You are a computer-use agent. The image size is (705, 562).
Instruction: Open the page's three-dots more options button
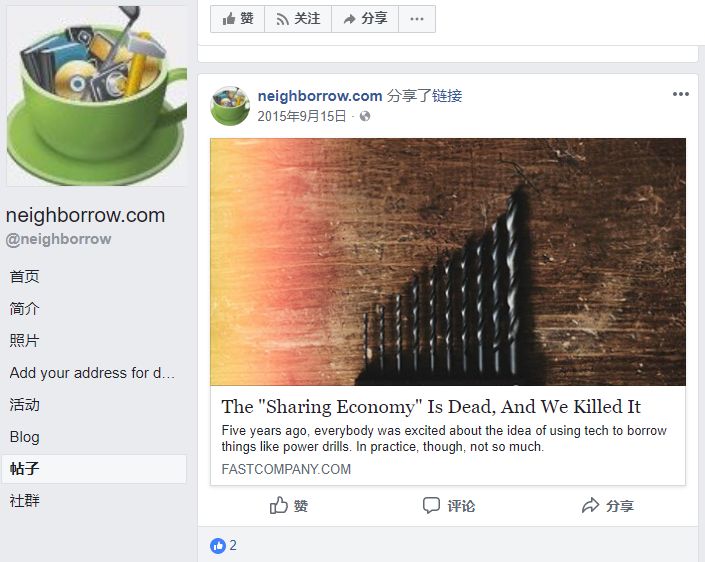pos(417,19)
